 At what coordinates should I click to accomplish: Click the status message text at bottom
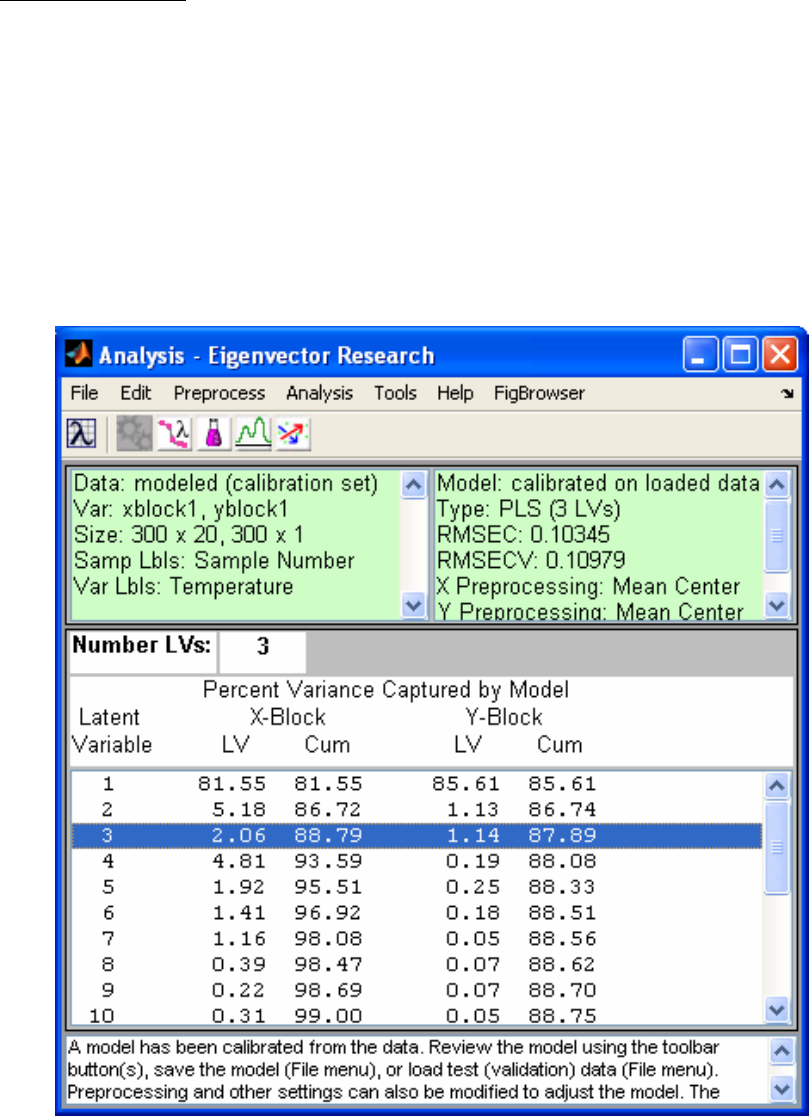pos(393,1072)
